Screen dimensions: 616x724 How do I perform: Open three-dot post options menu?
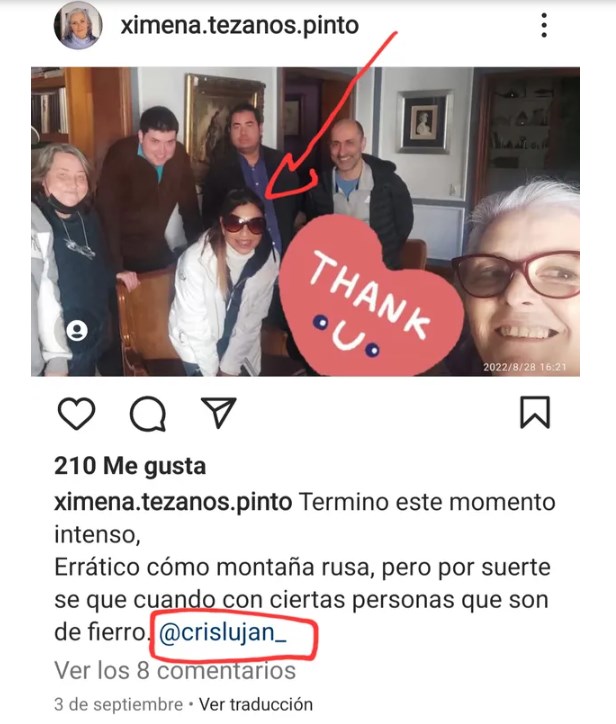pyautogui.click(x=544, y=25)
